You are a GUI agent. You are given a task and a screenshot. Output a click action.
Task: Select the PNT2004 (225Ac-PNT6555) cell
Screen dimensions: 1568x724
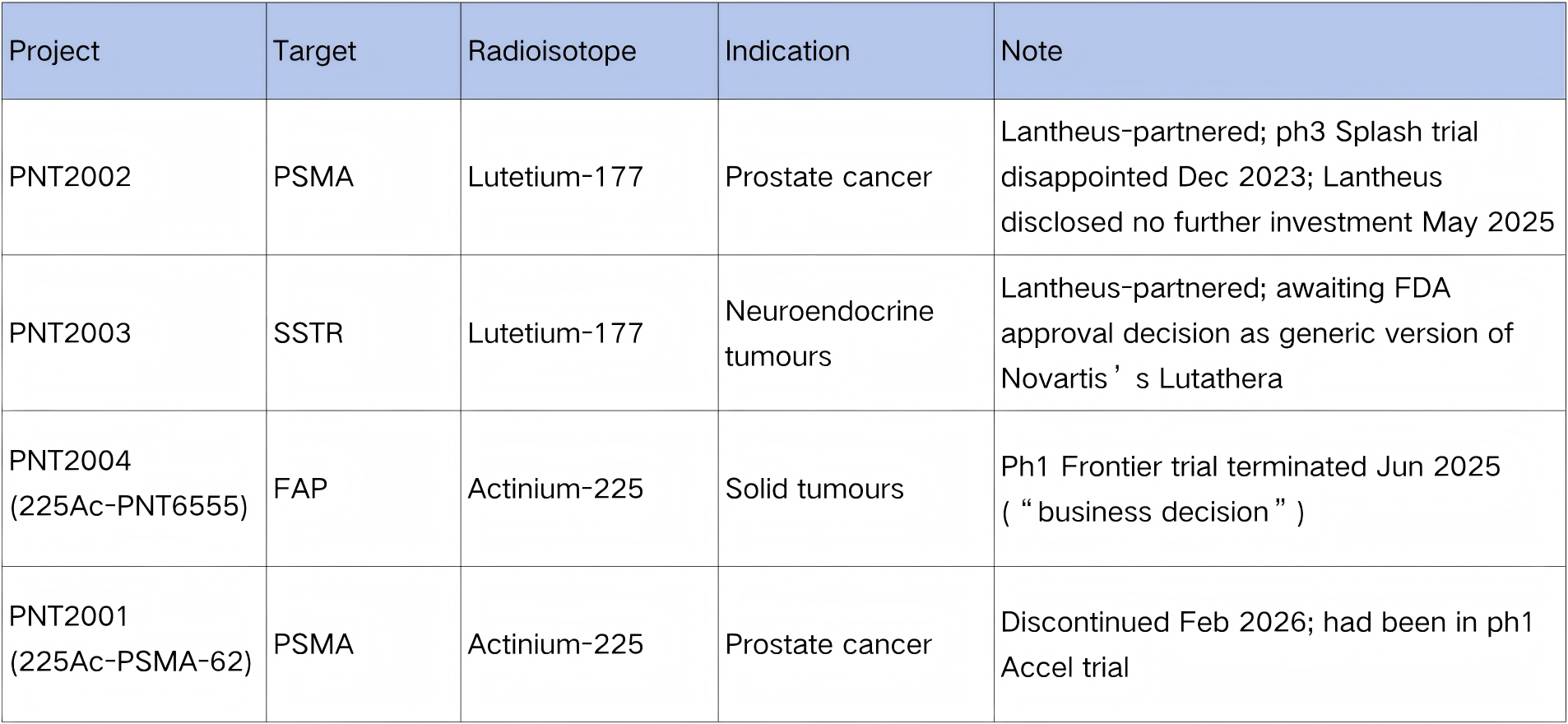point(128,483)
